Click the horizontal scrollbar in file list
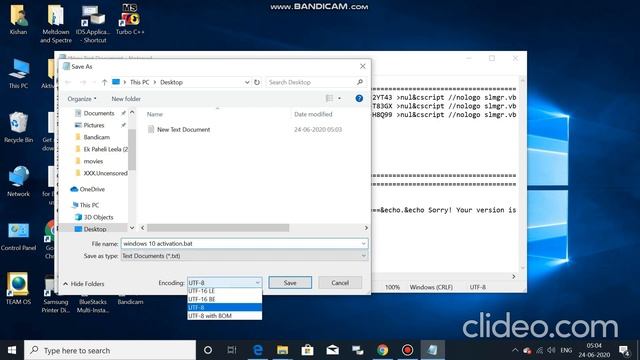 (218, 228)
